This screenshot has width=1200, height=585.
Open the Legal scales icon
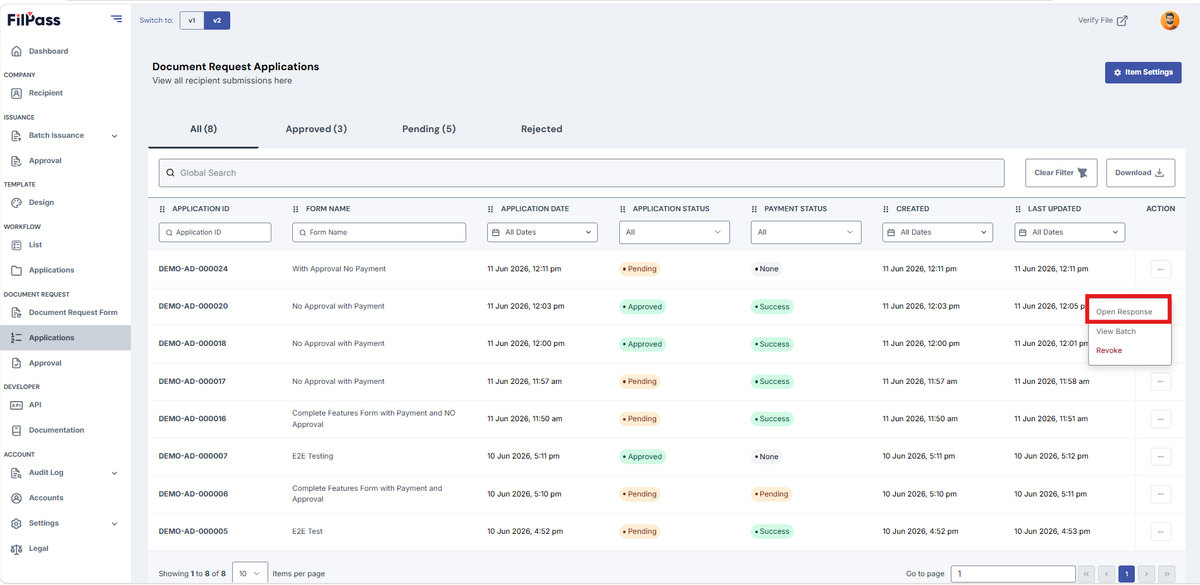[x=16, y=548]
